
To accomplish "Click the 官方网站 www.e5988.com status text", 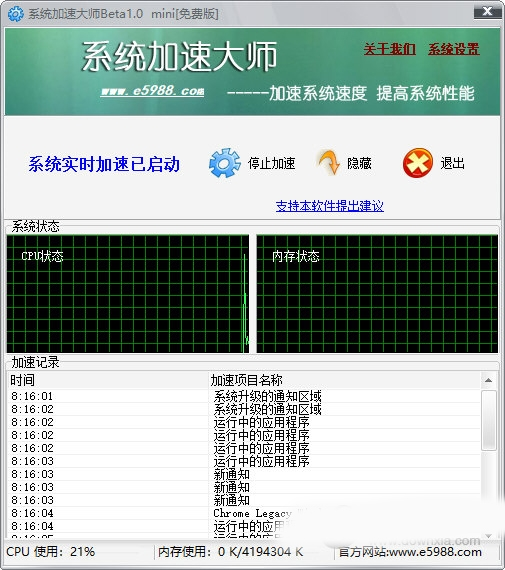I will click(410, 552).
